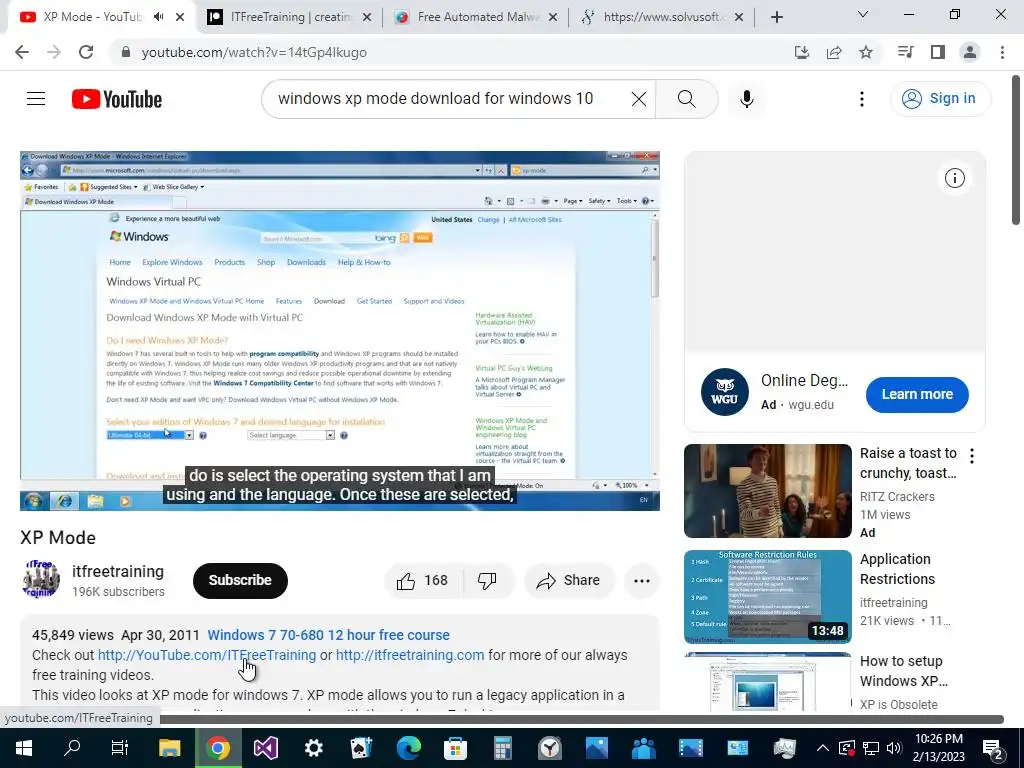Open a new browser tab

776,18
